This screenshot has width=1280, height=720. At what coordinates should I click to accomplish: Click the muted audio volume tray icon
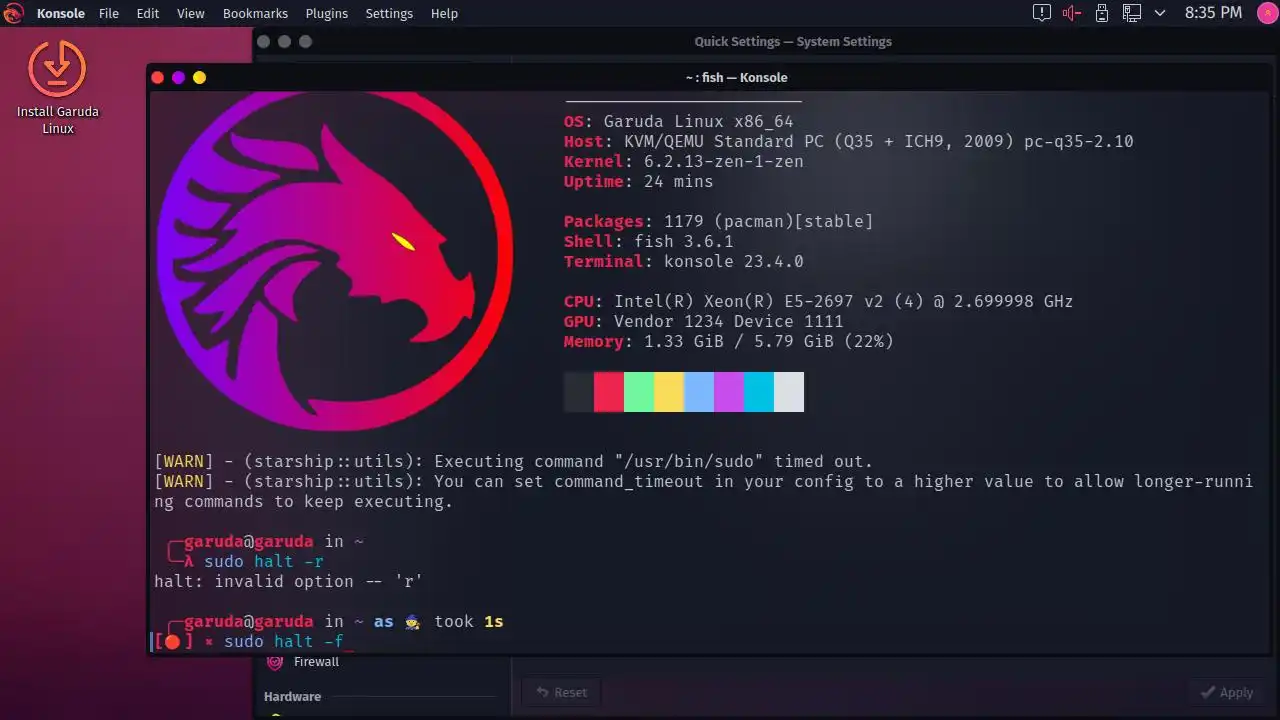(x=1072, y=13)
